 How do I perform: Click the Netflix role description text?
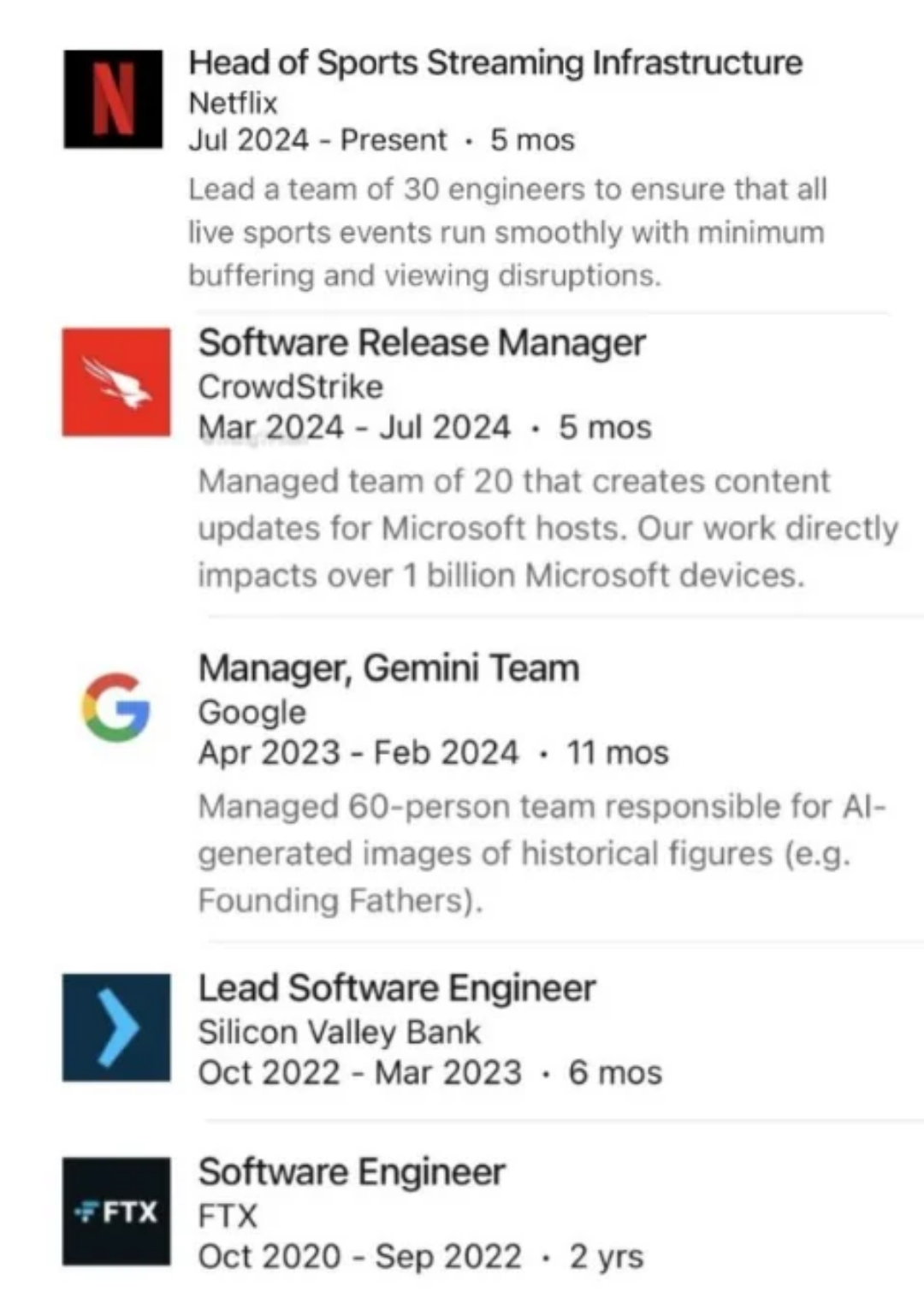point(506,232)
